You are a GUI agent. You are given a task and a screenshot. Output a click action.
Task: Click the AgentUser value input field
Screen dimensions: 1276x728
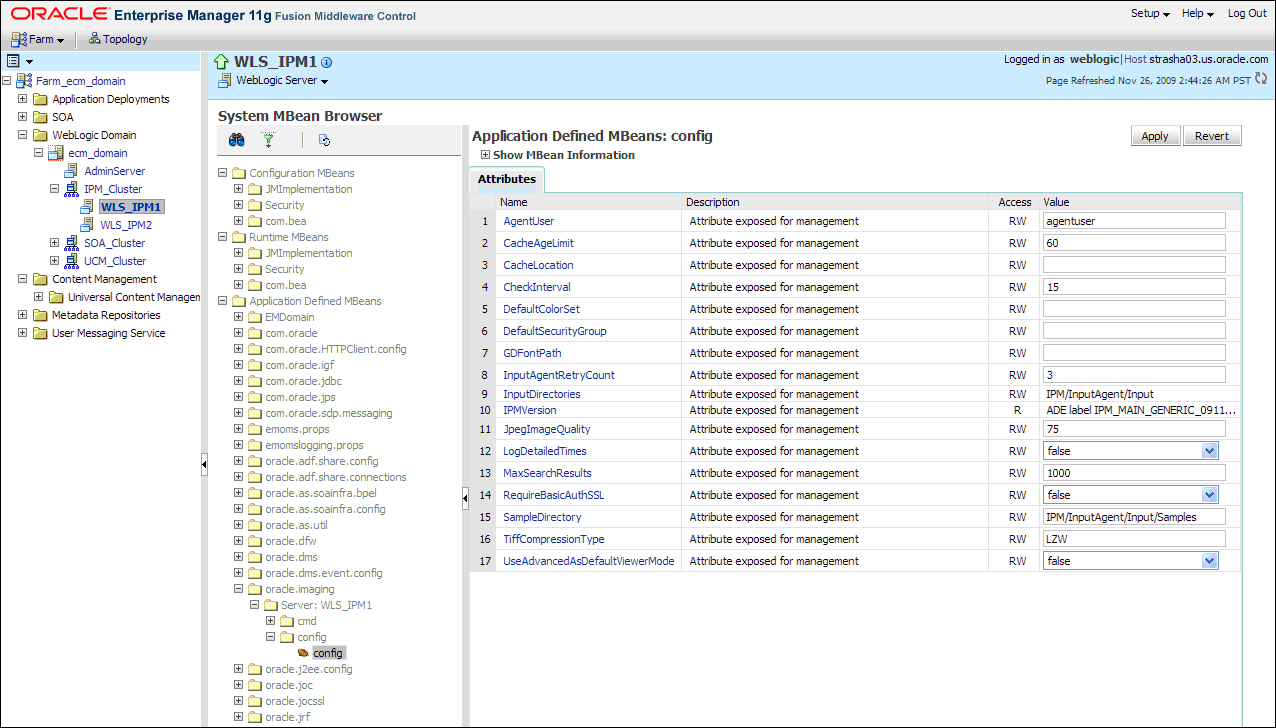click(x=1134, y=221)
